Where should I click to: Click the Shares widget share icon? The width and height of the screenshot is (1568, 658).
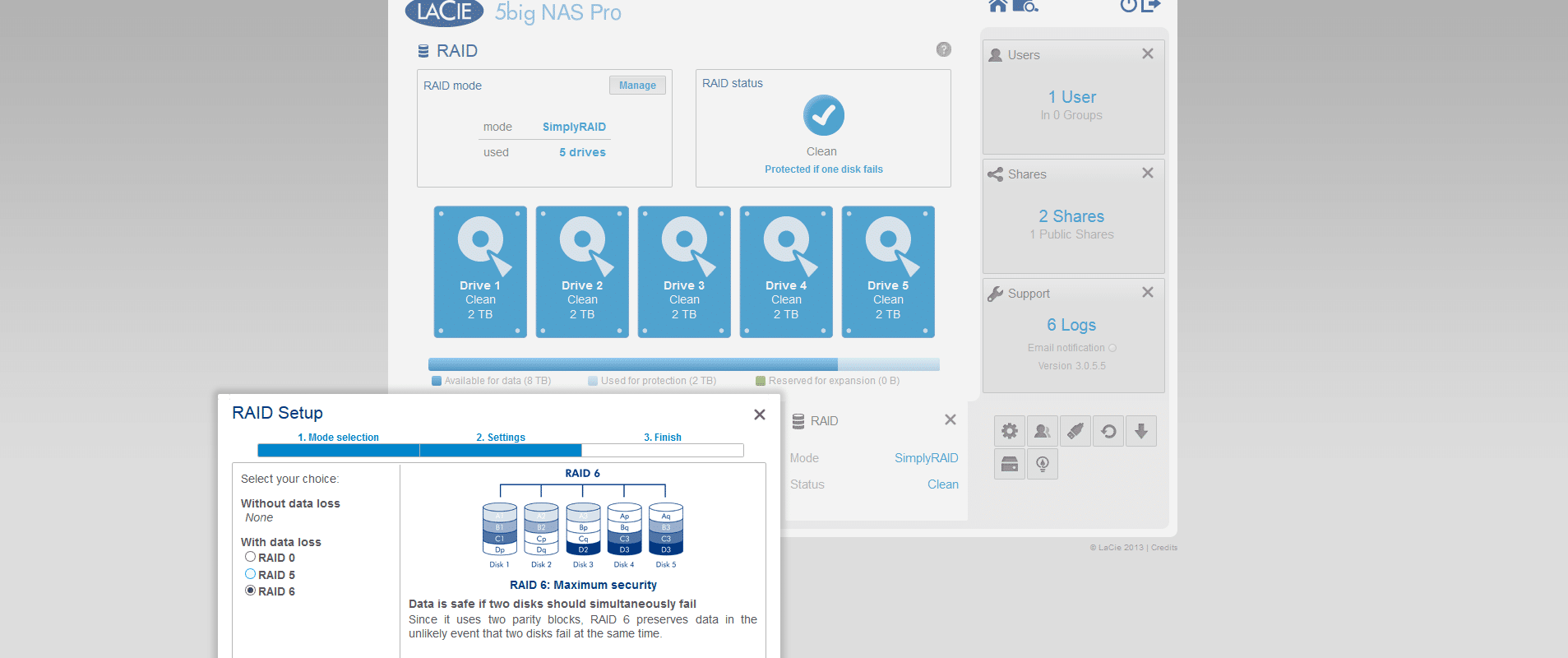point(995,174)
